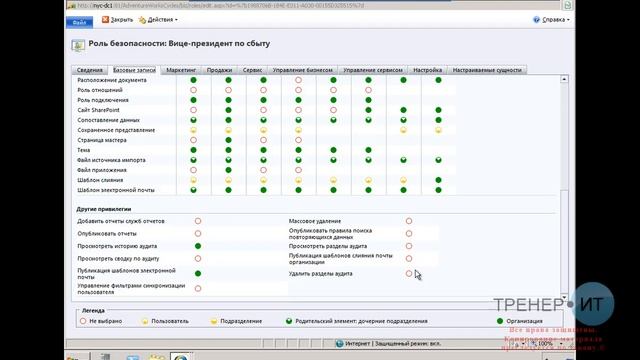Click the Тема row label
The width and height of the screenshot is (640, 360).
pyautogui.click(x=84, y=150)
